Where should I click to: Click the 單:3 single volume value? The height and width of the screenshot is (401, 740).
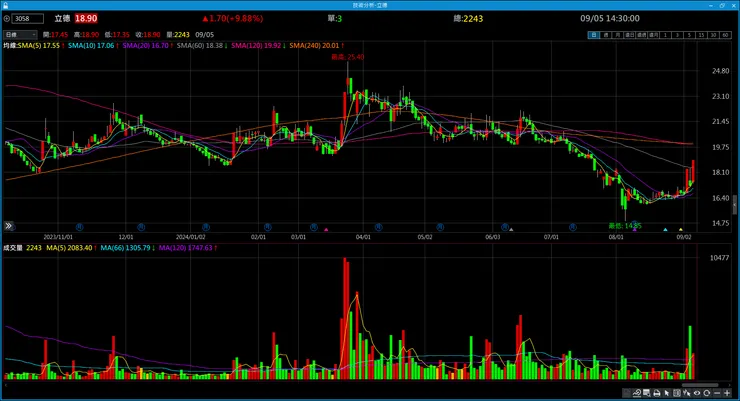pos(335,18)
